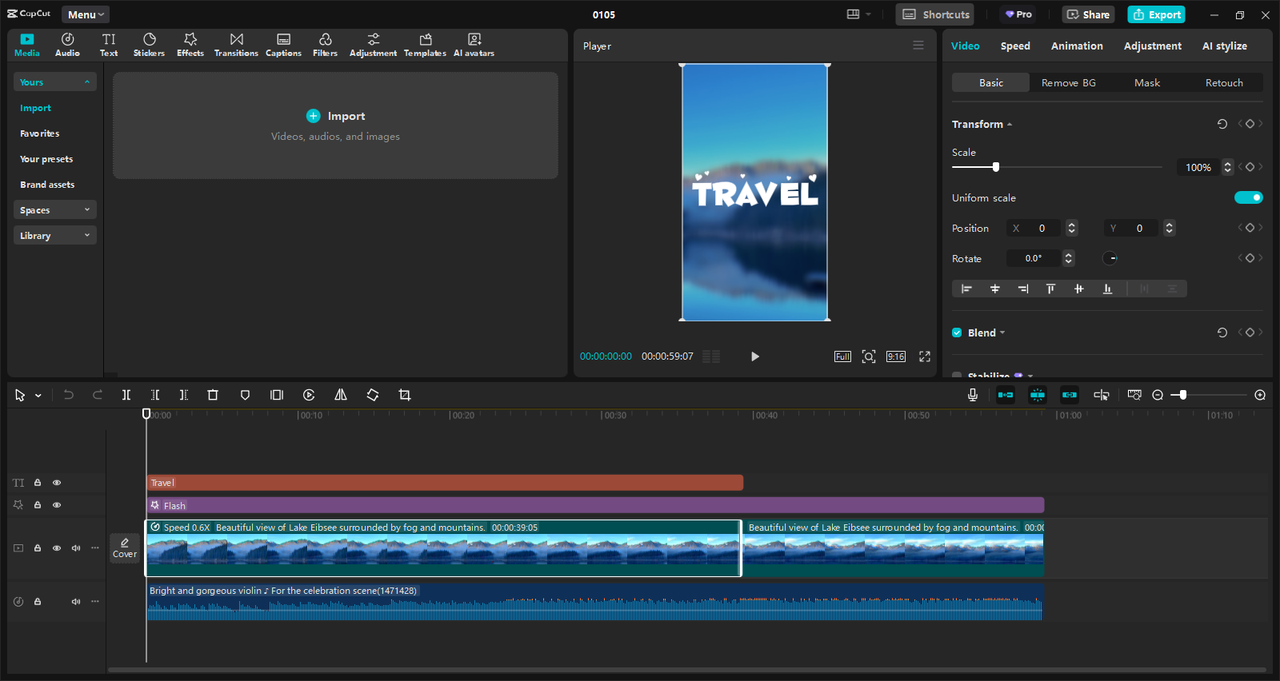Screen dimensions: 1280x681
Task: Switch to the AI stylize tab
Action: click(x=1224, y=46)
